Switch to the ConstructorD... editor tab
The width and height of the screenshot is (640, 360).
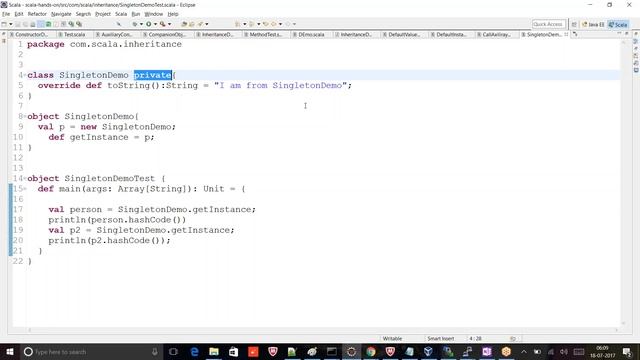(31, 35)
